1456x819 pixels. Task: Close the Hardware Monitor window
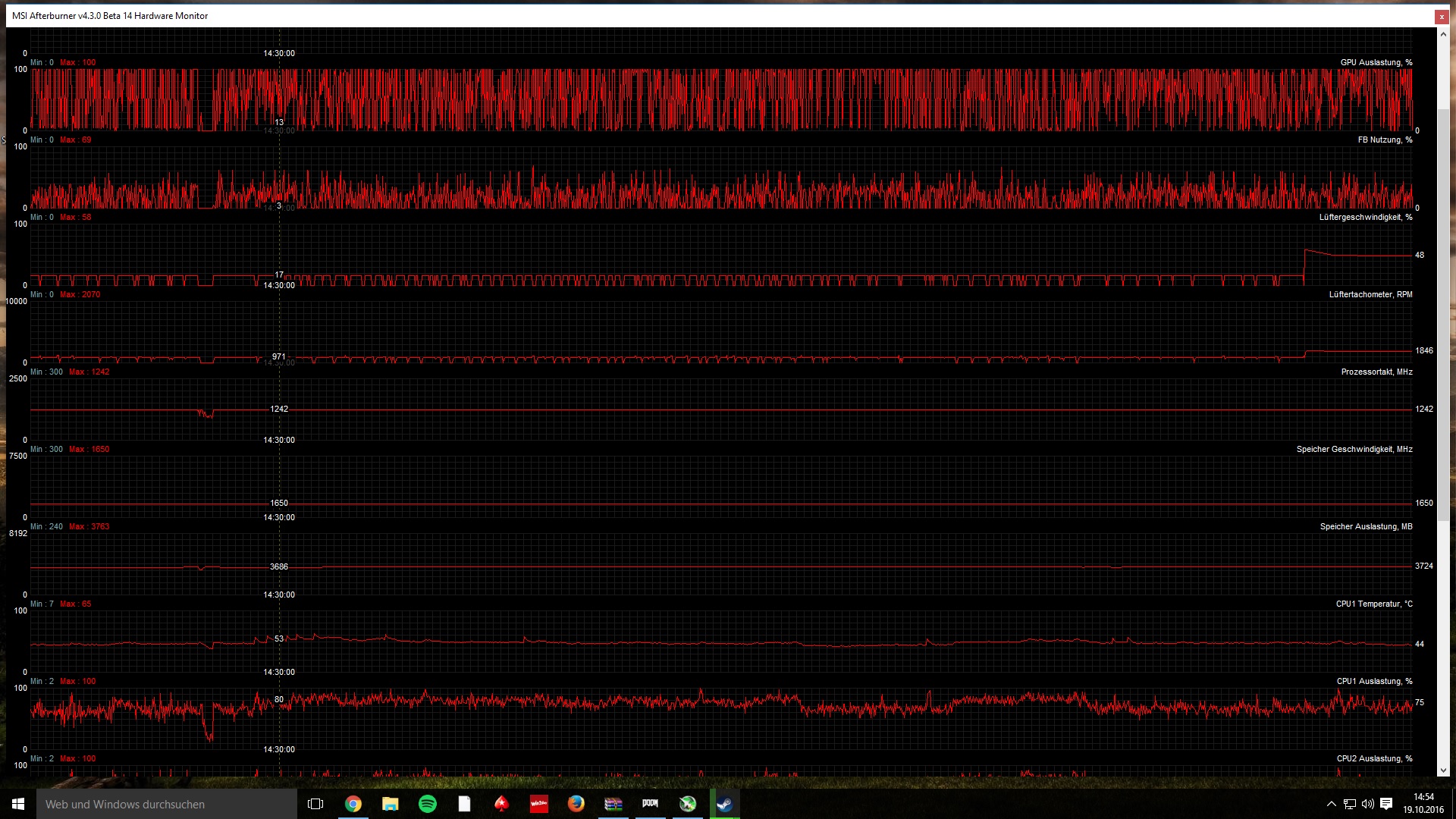pyautogui.click(x=1441, y=16)
